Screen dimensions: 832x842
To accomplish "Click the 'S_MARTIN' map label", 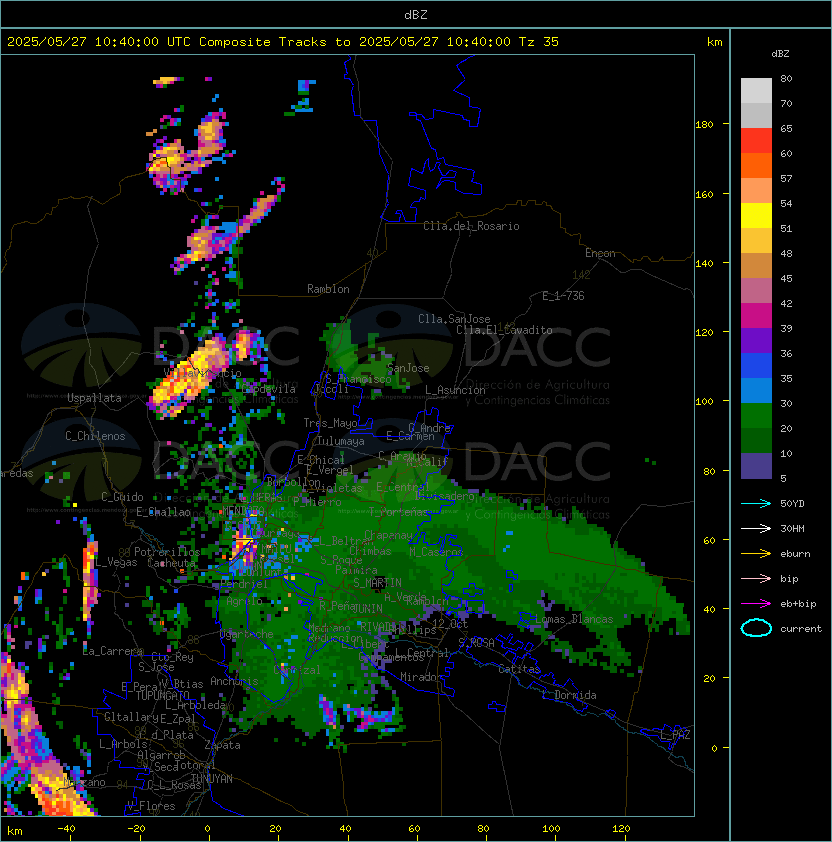I will [377, 583].
